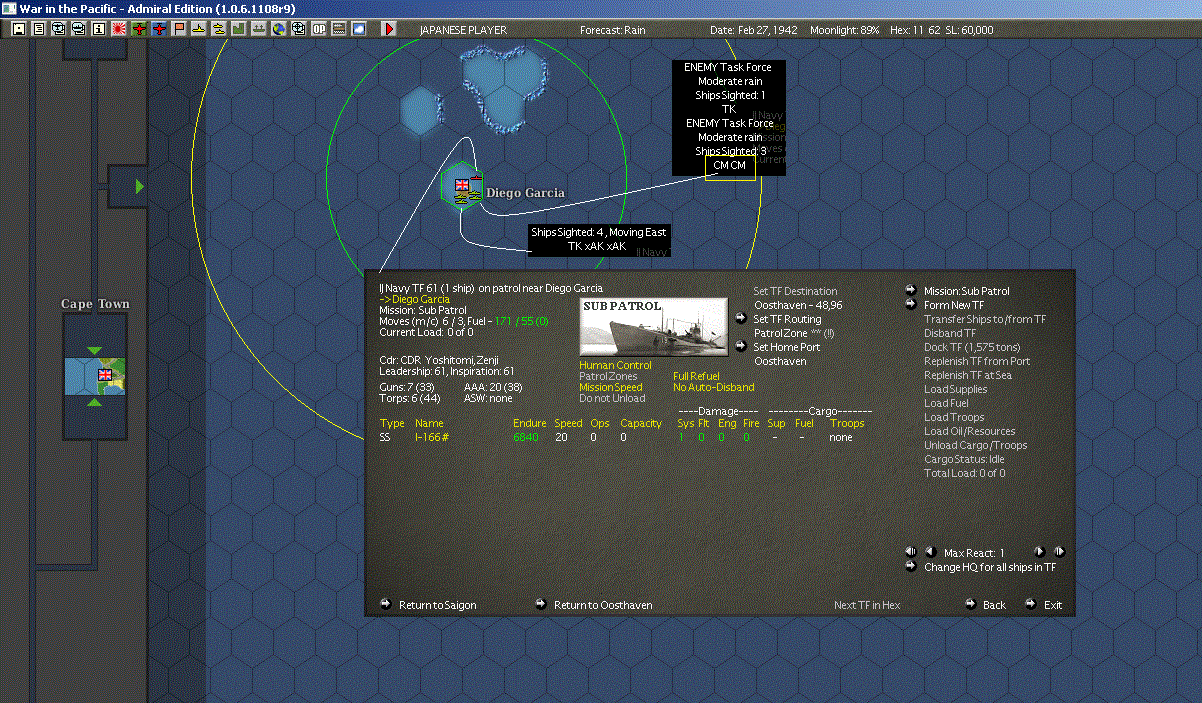Toggle Full Refuel setting
This screenshot has height=703, width=1202.
click(x=696, y=376)
